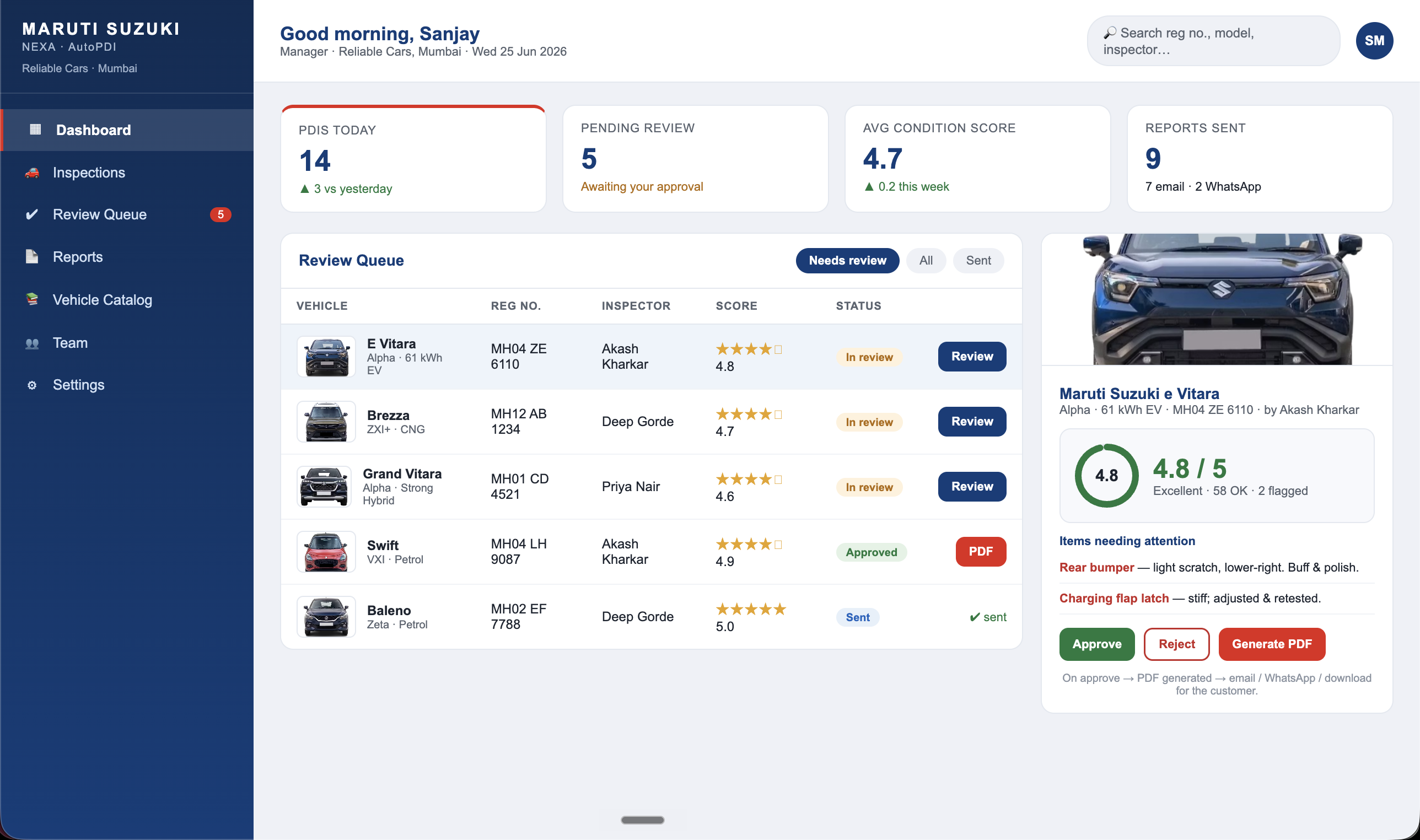The width and height of the screenshot is (1420, 840).
Task: Click the Baleno row thumbnail
Action: (x=326, y=617)
